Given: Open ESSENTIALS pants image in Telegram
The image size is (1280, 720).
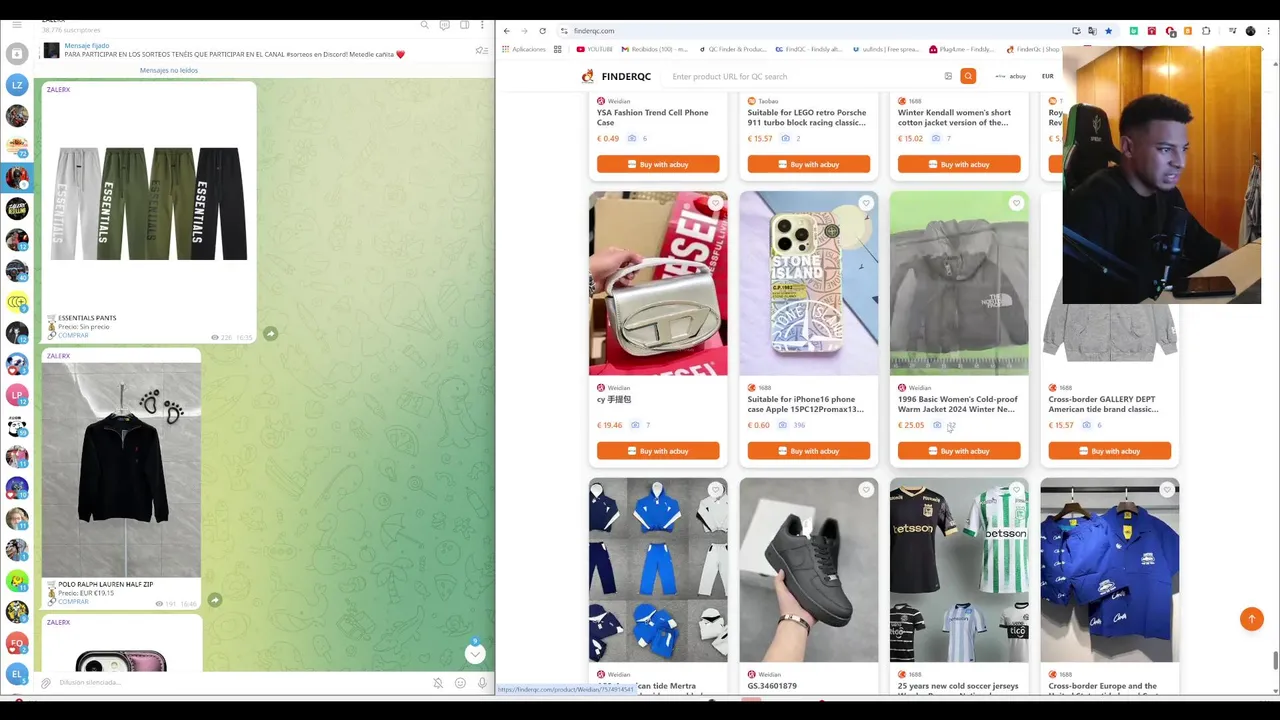Looking at the screenshot, I should point(149,204).
